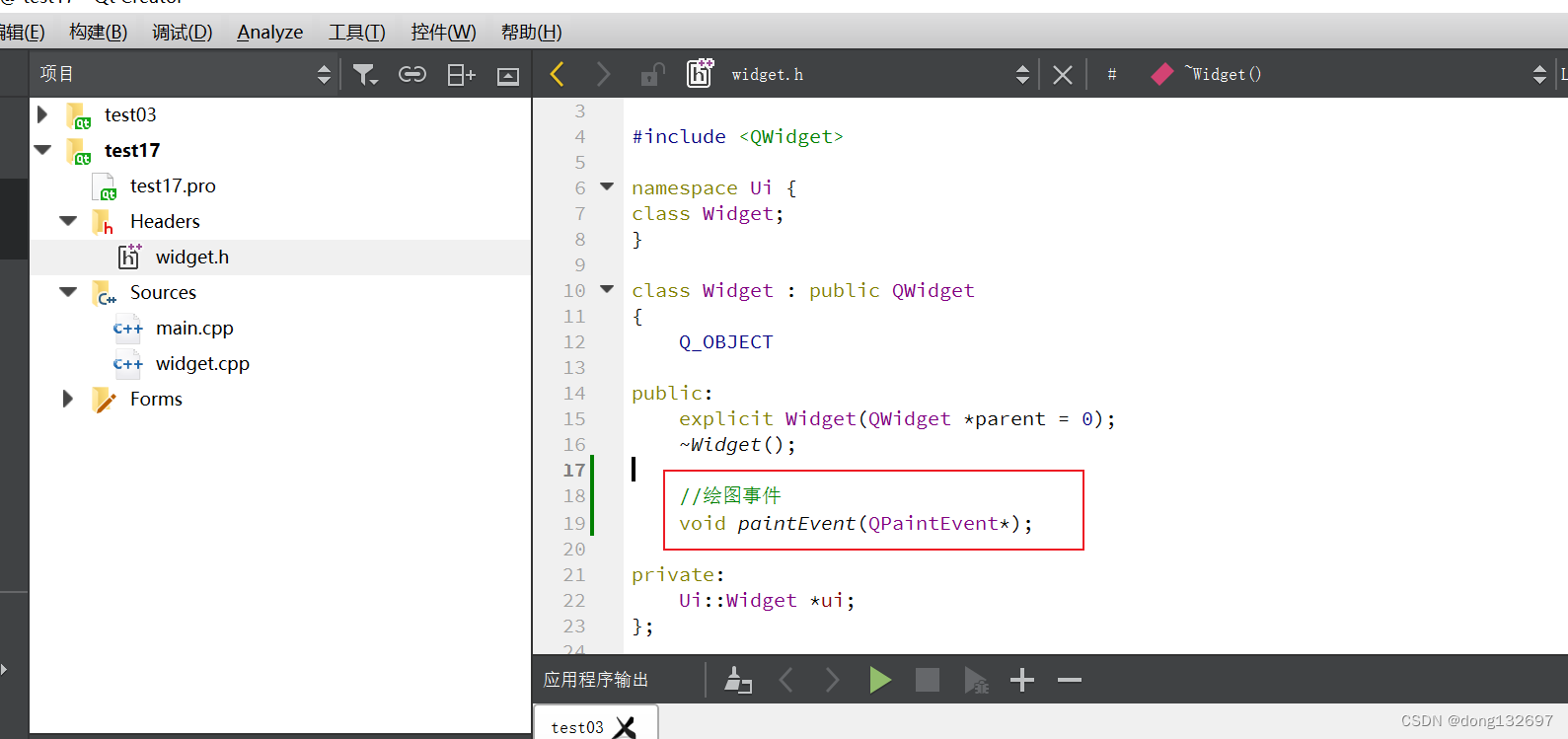Click line number 17 in the gutter
This screenshot has height=739, width=1568.
[x=574, y=471]
